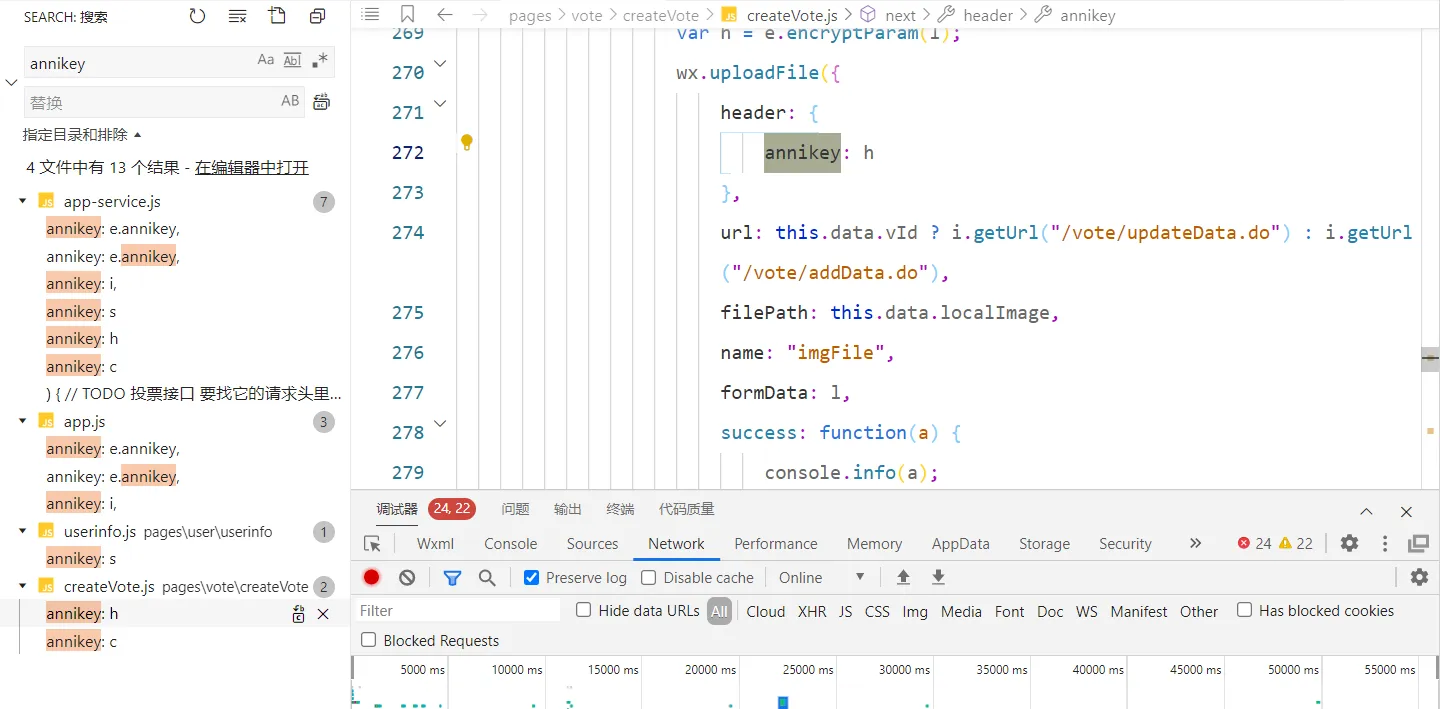
Task: Open the DevTools three-dot menu
Action: pos(1385,543)
